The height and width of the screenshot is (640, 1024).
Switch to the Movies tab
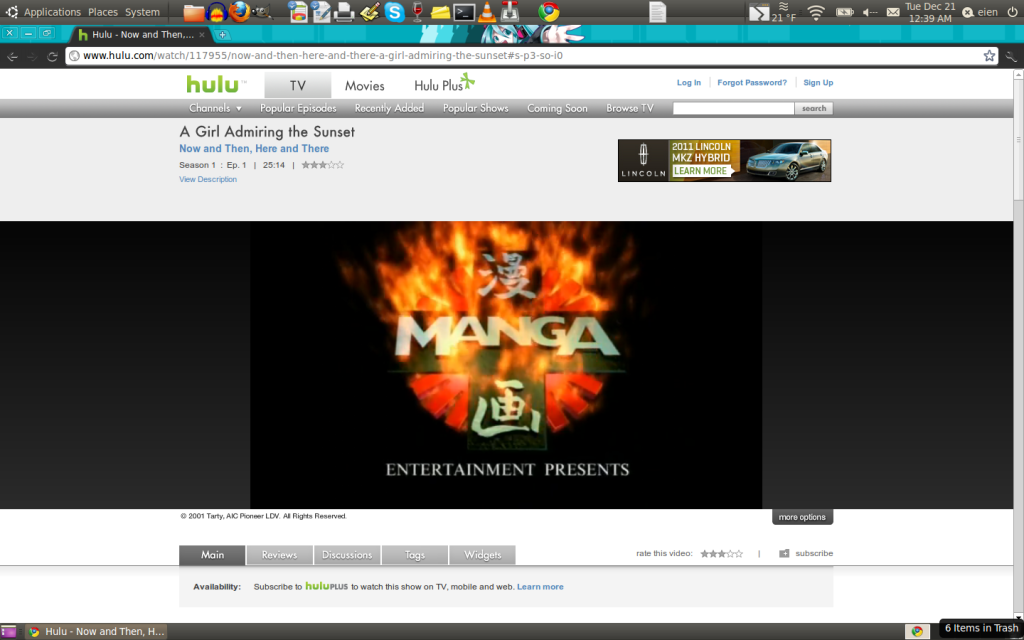(364, 86)
